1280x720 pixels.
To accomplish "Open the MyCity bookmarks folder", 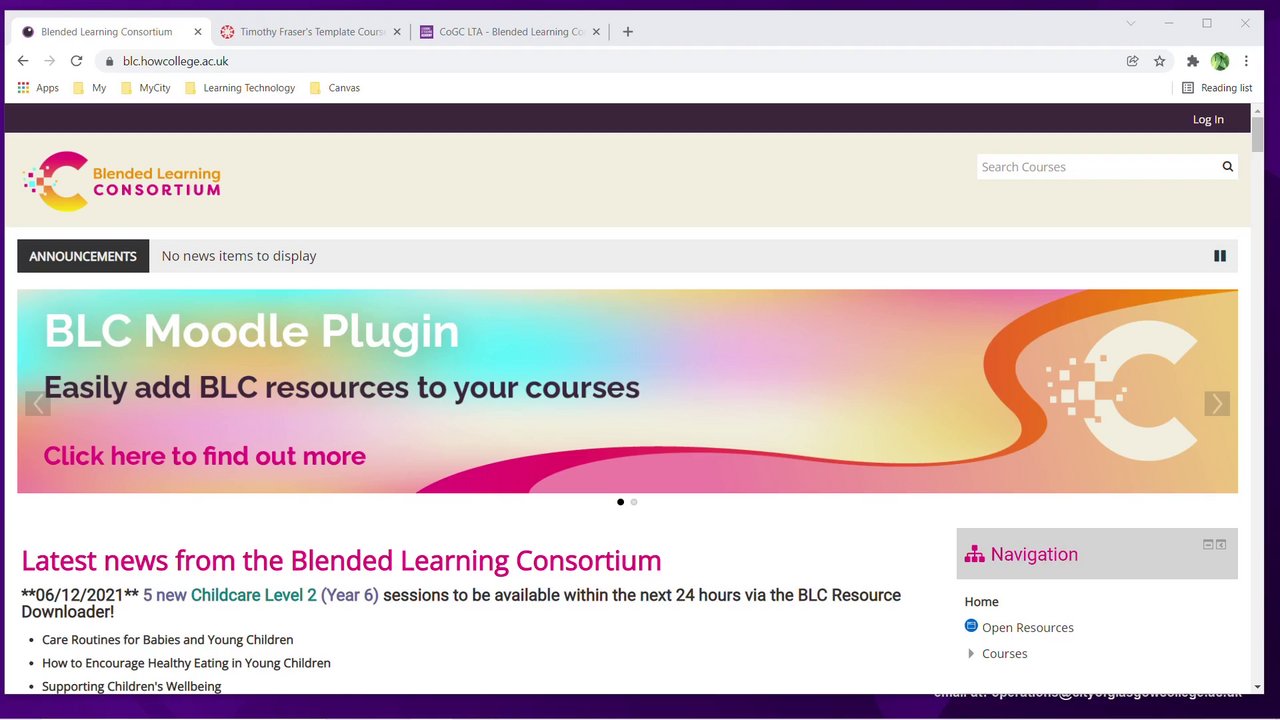I will [x=146, y=88].
